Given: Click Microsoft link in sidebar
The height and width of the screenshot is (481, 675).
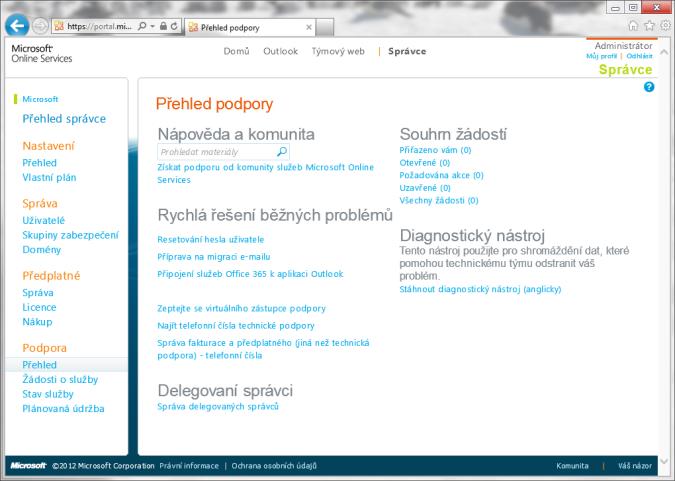Looking at the screenshot, I should (x=40, y=99).
